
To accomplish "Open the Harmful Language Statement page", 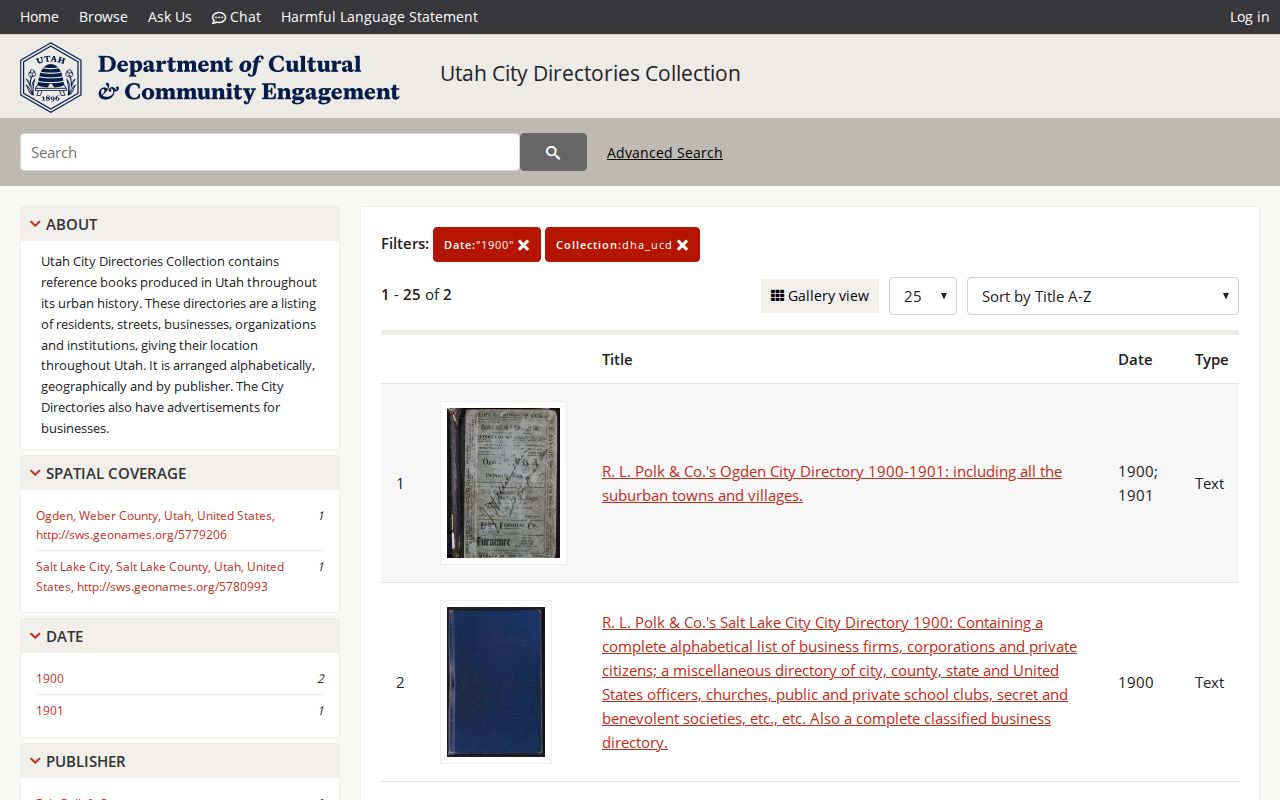I will click(x=379, y=17).
